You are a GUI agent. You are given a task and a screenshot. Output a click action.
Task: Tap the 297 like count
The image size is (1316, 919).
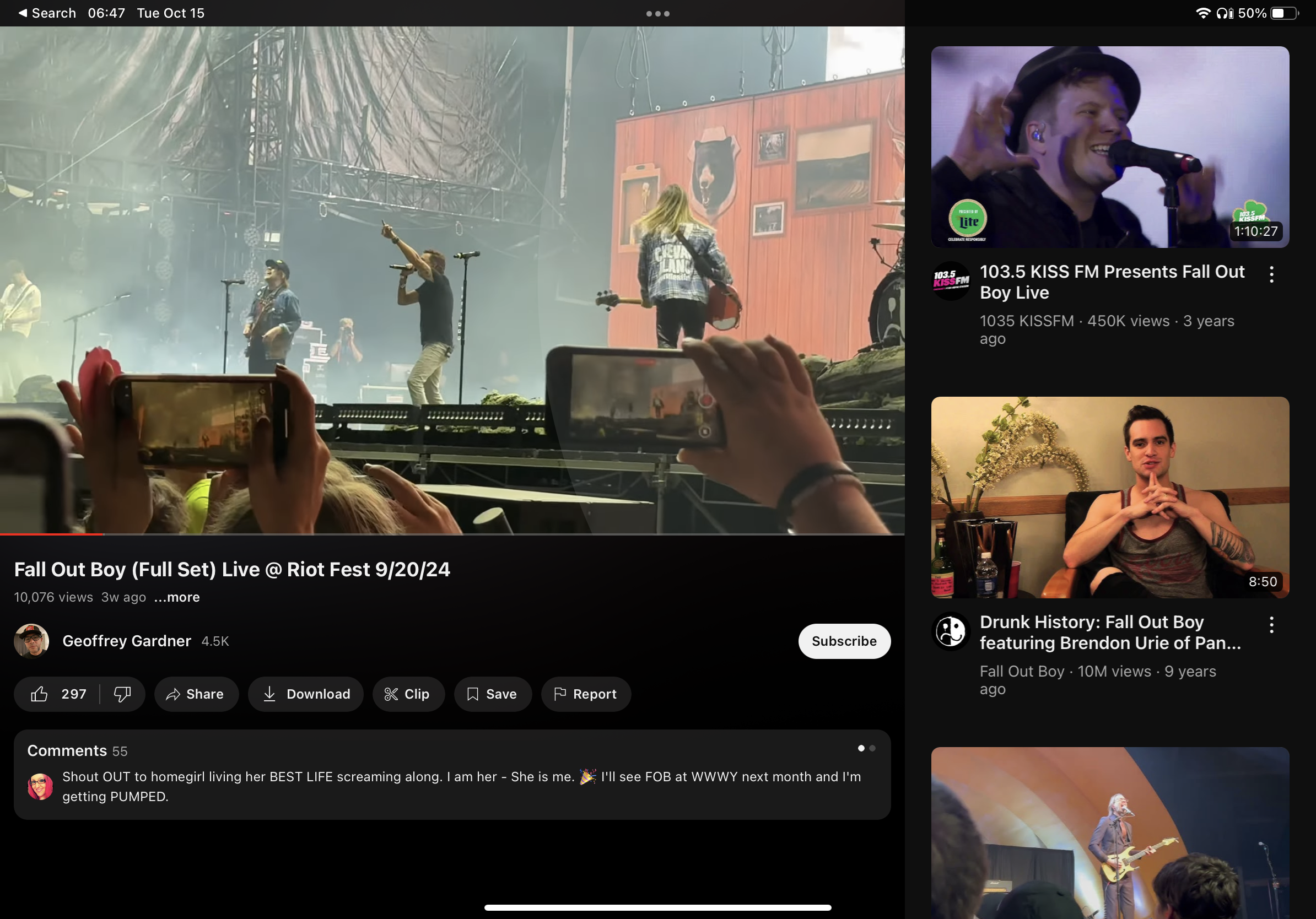click(74, 694)
